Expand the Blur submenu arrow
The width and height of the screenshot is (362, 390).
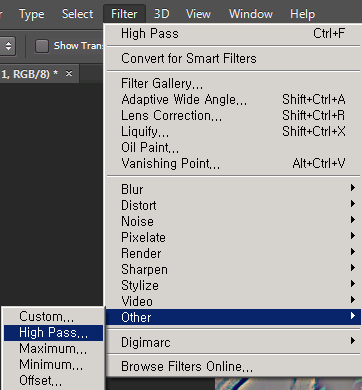coord(353,188)
